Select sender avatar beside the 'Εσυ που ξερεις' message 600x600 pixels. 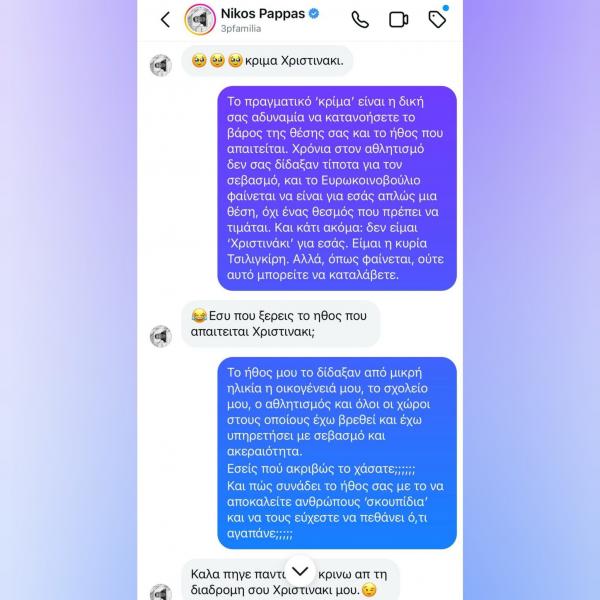161,336
